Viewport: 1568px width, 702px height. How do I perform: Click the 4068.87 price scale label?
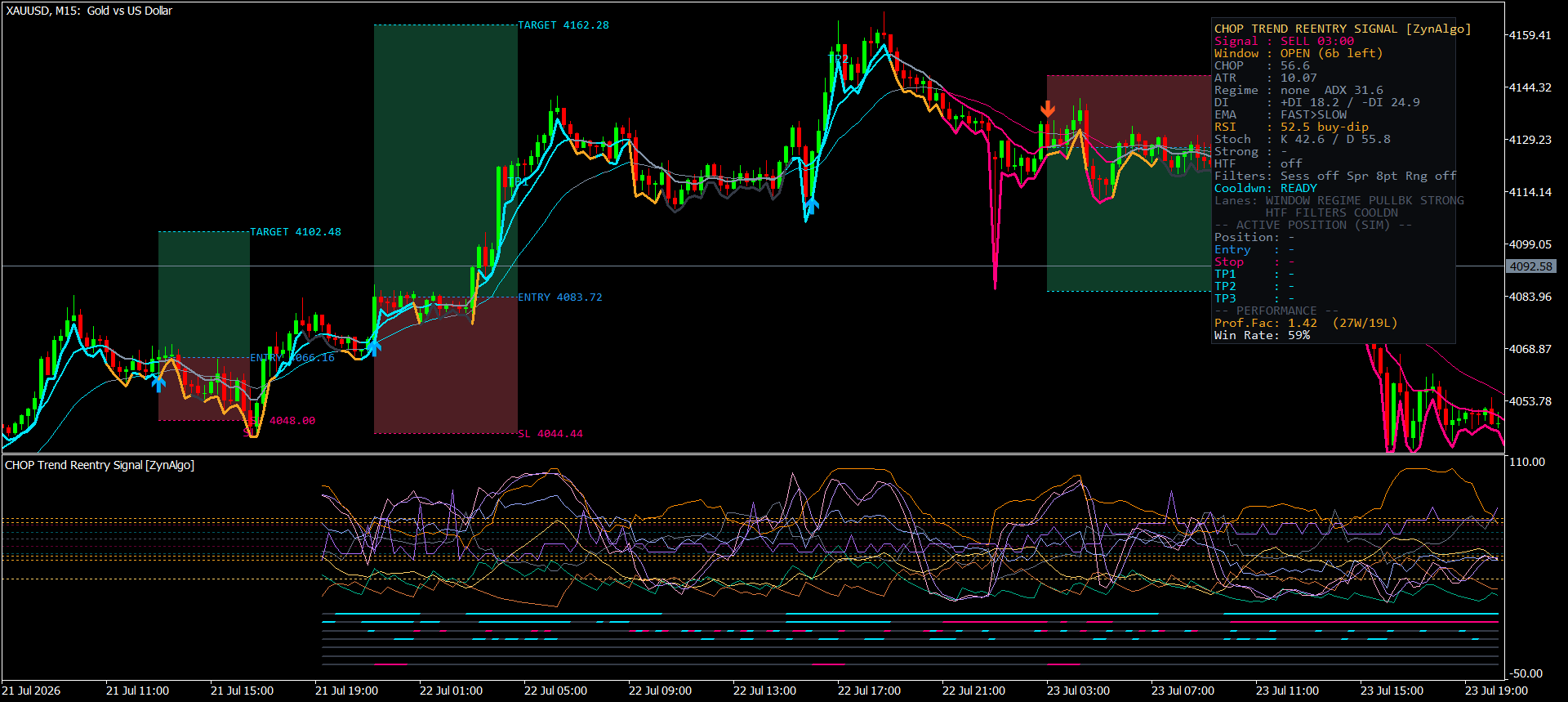coord(1530,349)
